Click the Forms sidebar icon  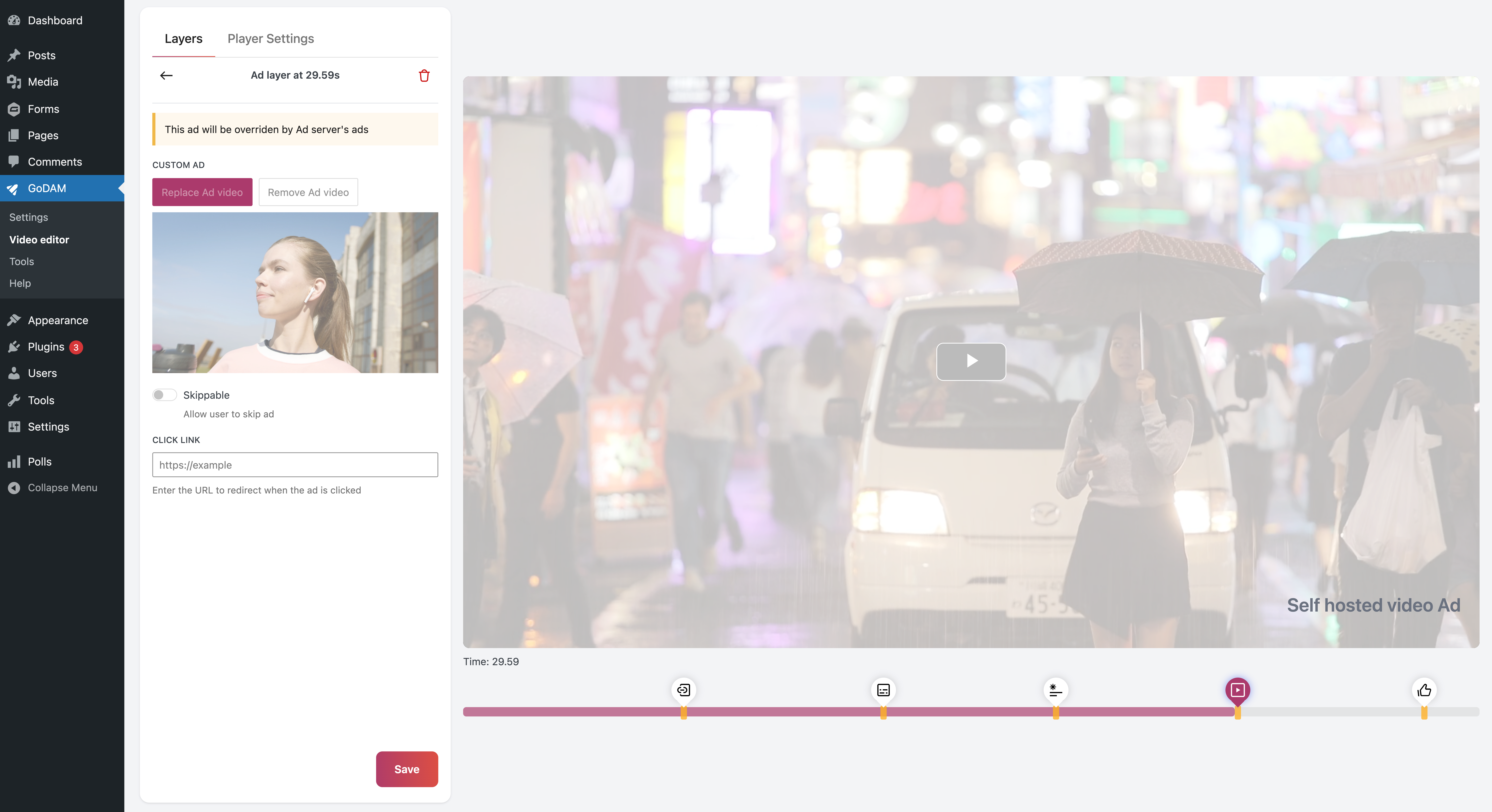14,109
